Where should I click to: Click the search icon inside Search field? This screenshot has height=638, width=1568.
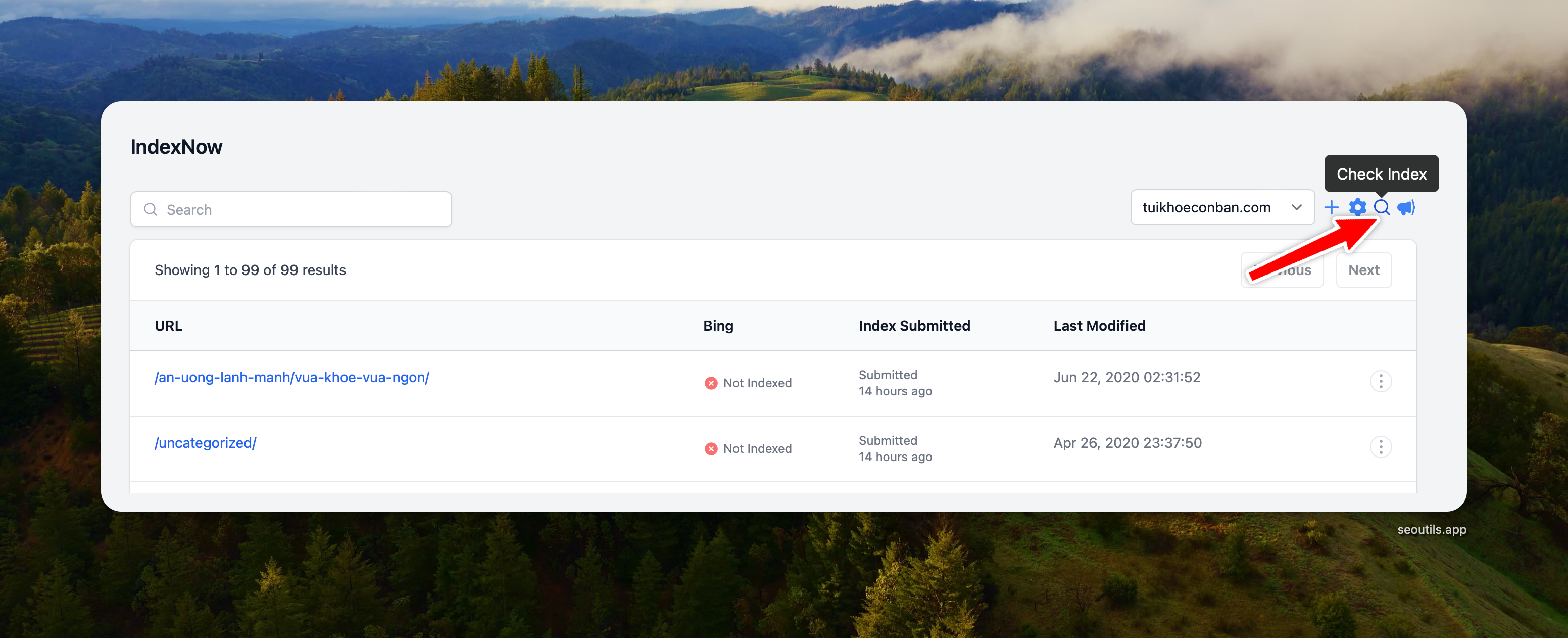[x=151, y=210]
